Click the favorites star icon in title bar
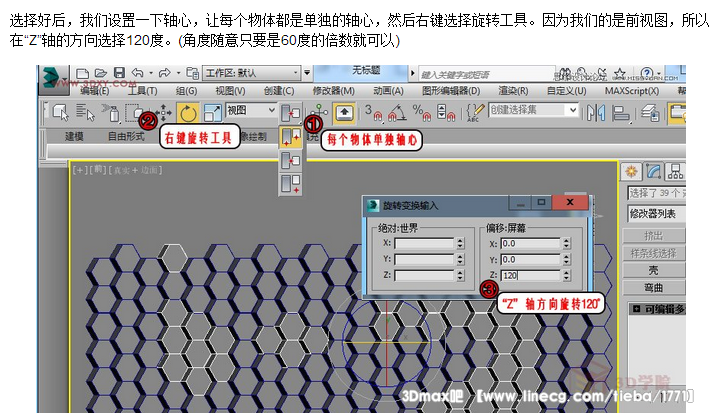723x413 pixels. point(619,73)
